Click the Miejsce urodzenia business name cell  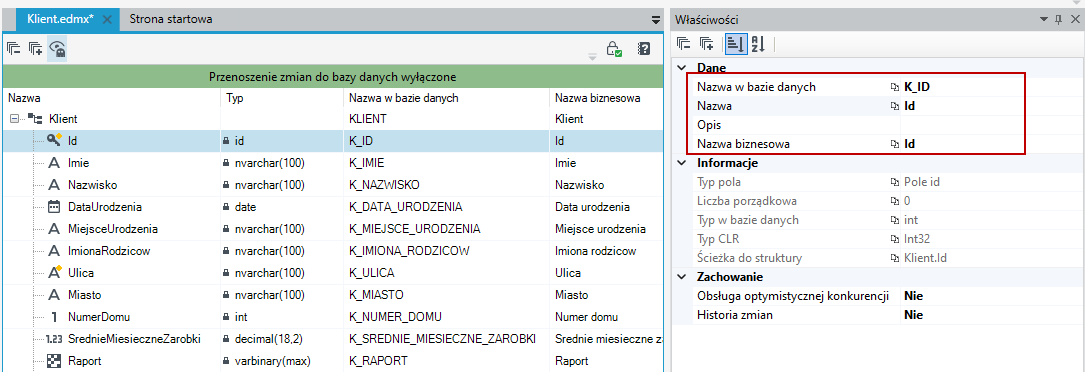605,229
